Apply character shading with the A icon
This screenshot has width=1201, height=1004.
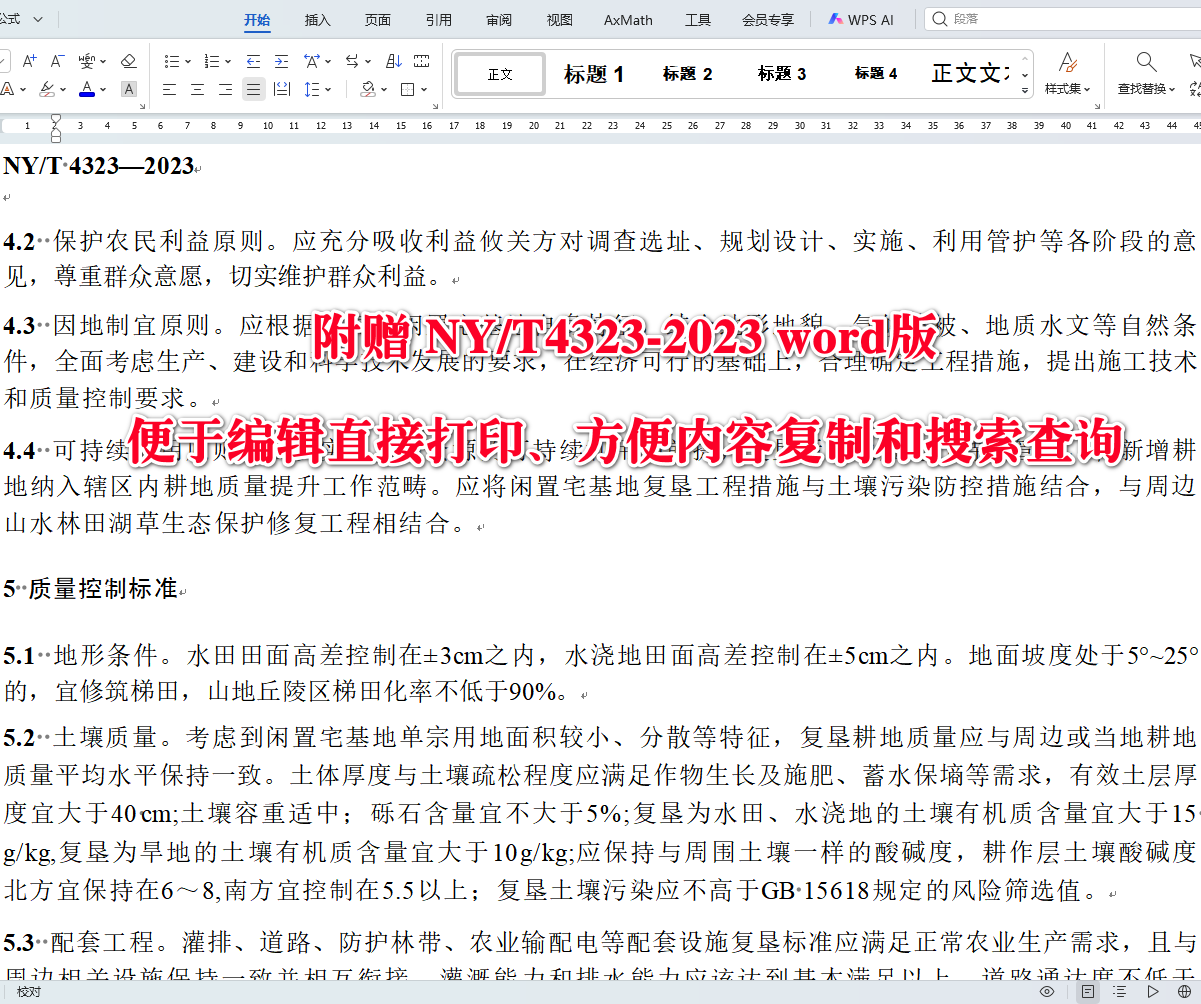128,89
